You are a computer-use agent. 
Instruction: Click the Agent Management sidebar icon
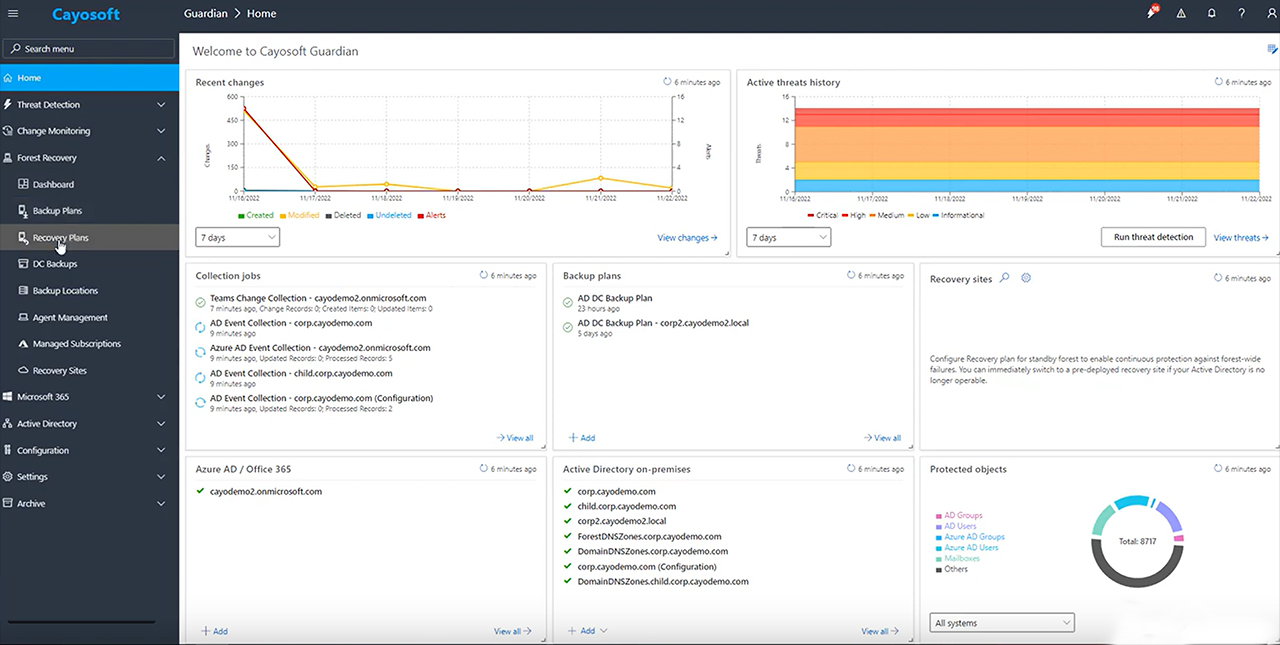click(x=24, y=317)
